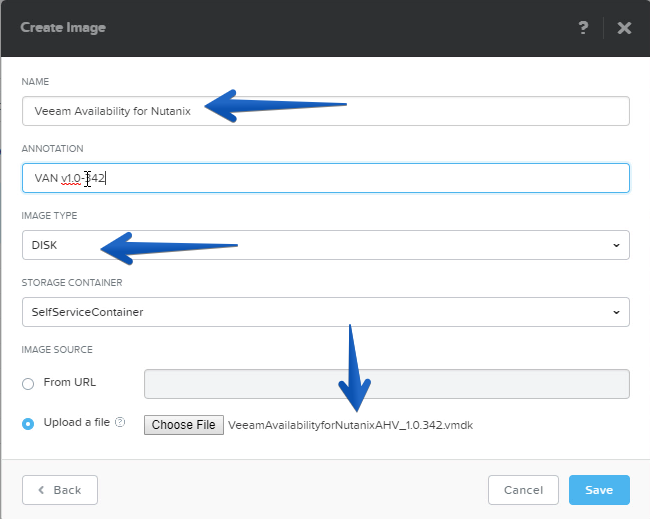Click the IMAGE TYPE label

49,216
